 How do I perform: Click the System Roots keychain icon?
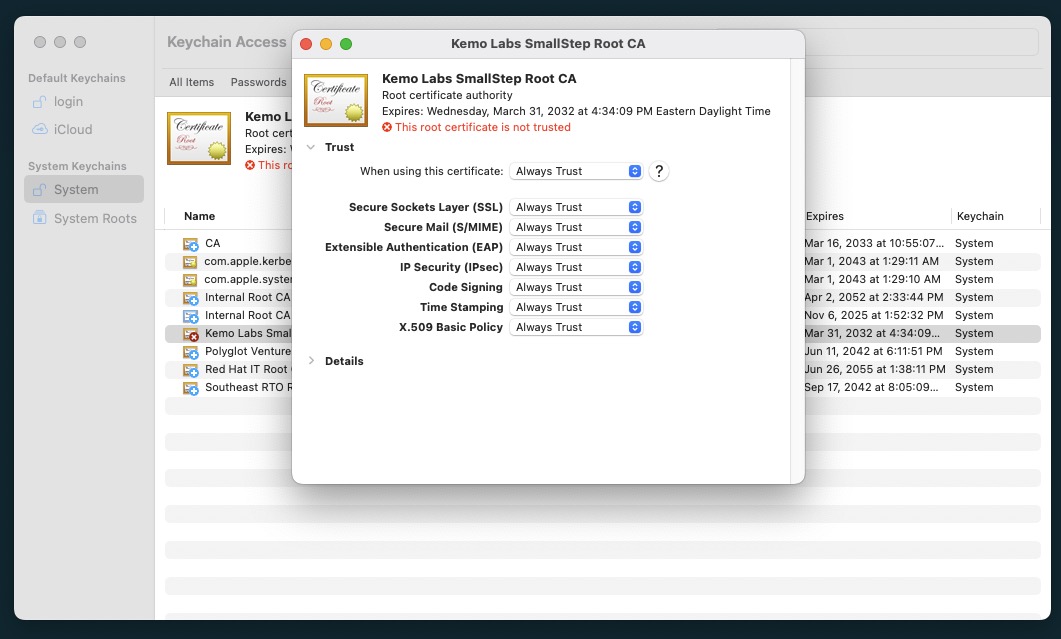40,218
